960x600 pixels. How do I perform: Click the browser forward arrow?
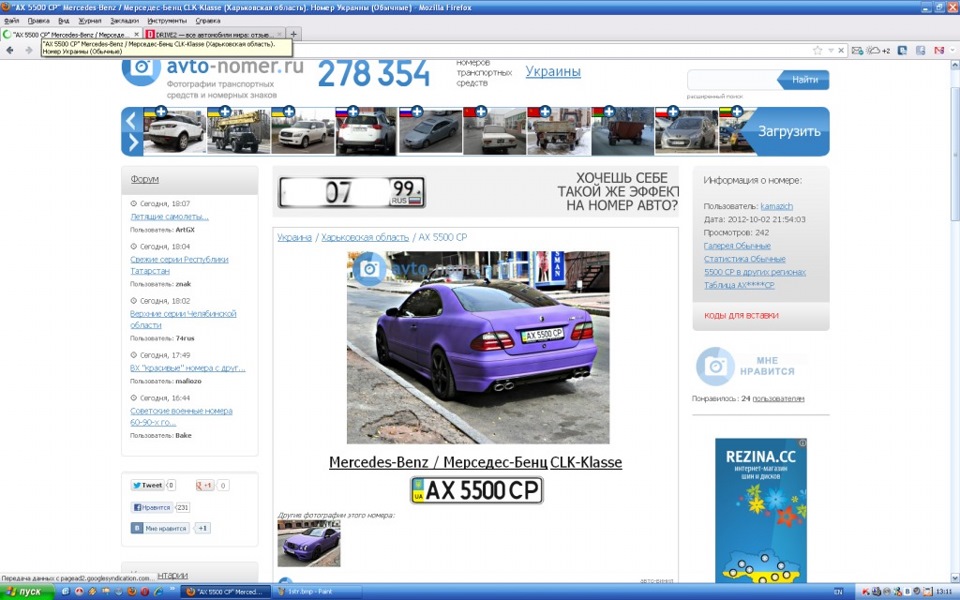[29, 50]
